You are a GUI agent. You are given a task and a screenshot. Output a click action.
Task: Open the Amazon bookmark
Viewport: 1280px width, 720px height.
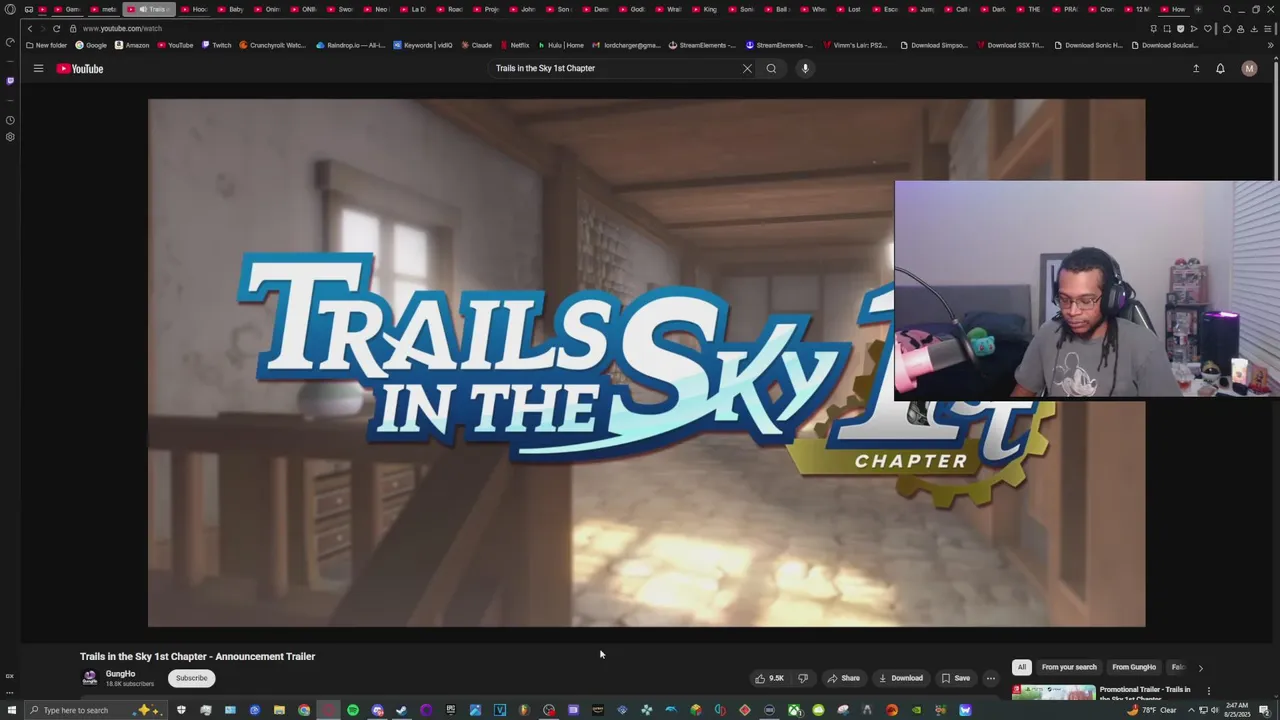click(132, 45)
